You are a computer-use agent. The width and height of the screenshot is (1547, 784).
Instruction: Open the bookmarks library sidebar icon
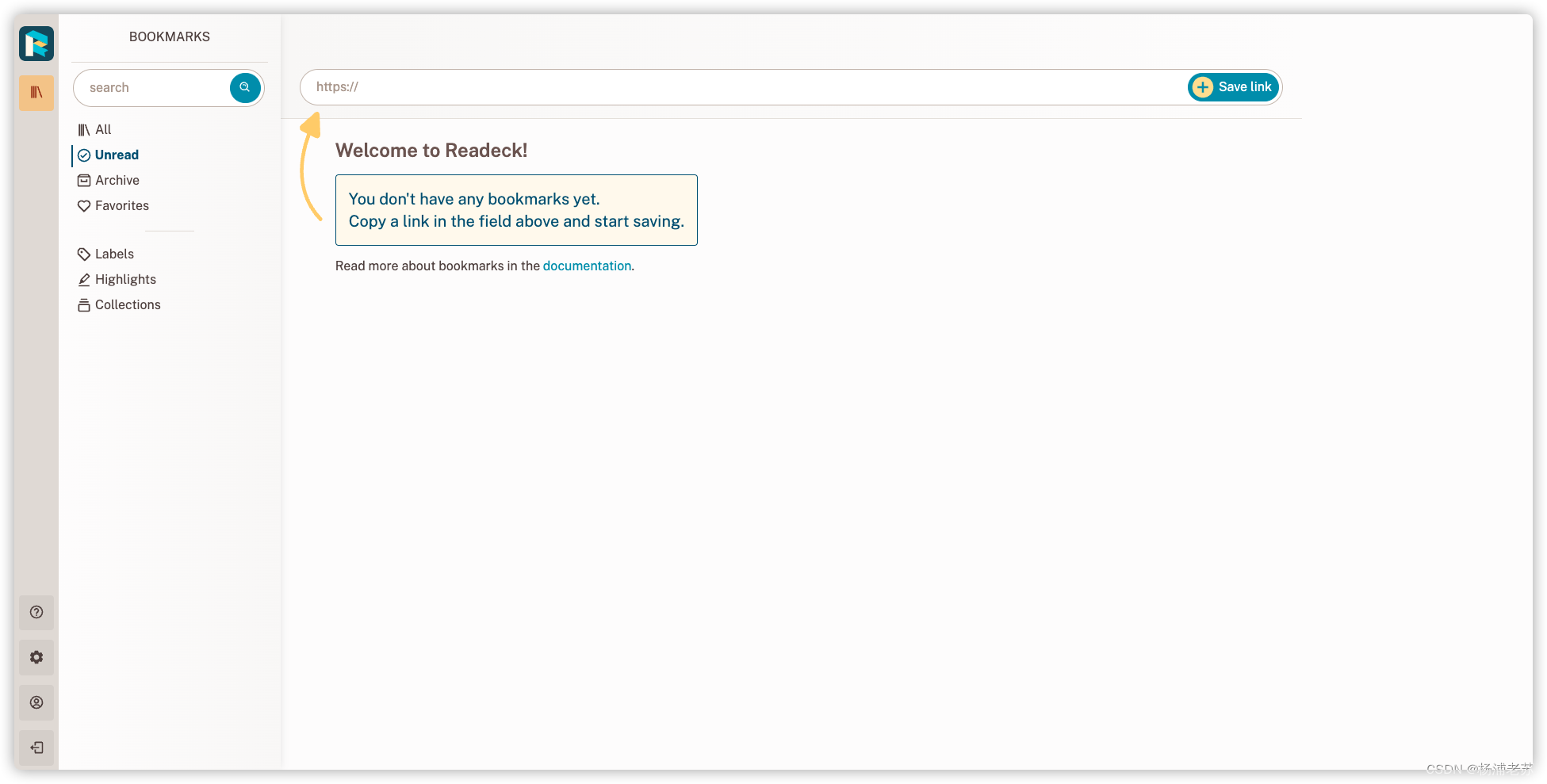pyautogui.click(x=36, y=93)
